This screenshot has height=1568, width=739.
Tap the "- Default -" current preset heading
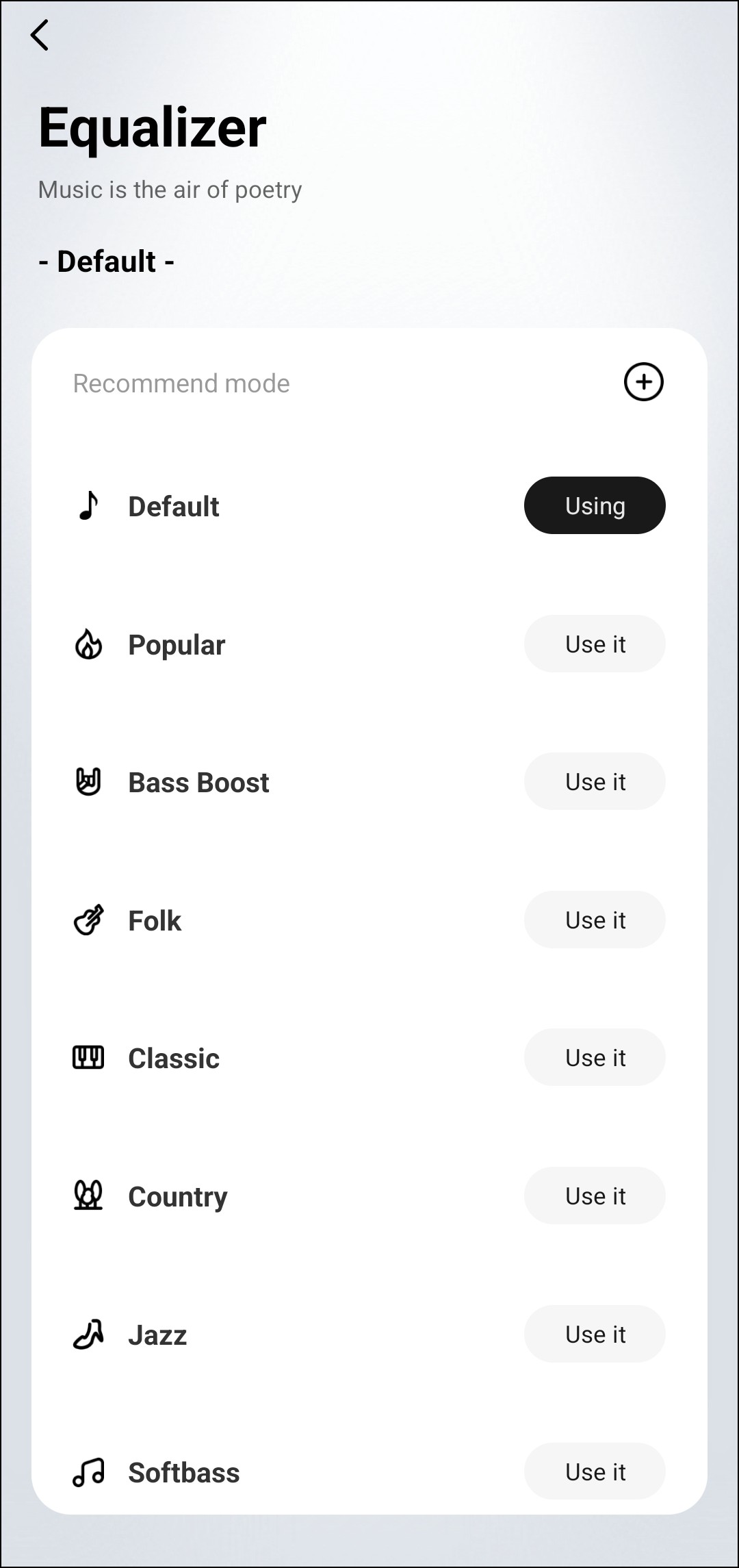[x=106, y=262]
